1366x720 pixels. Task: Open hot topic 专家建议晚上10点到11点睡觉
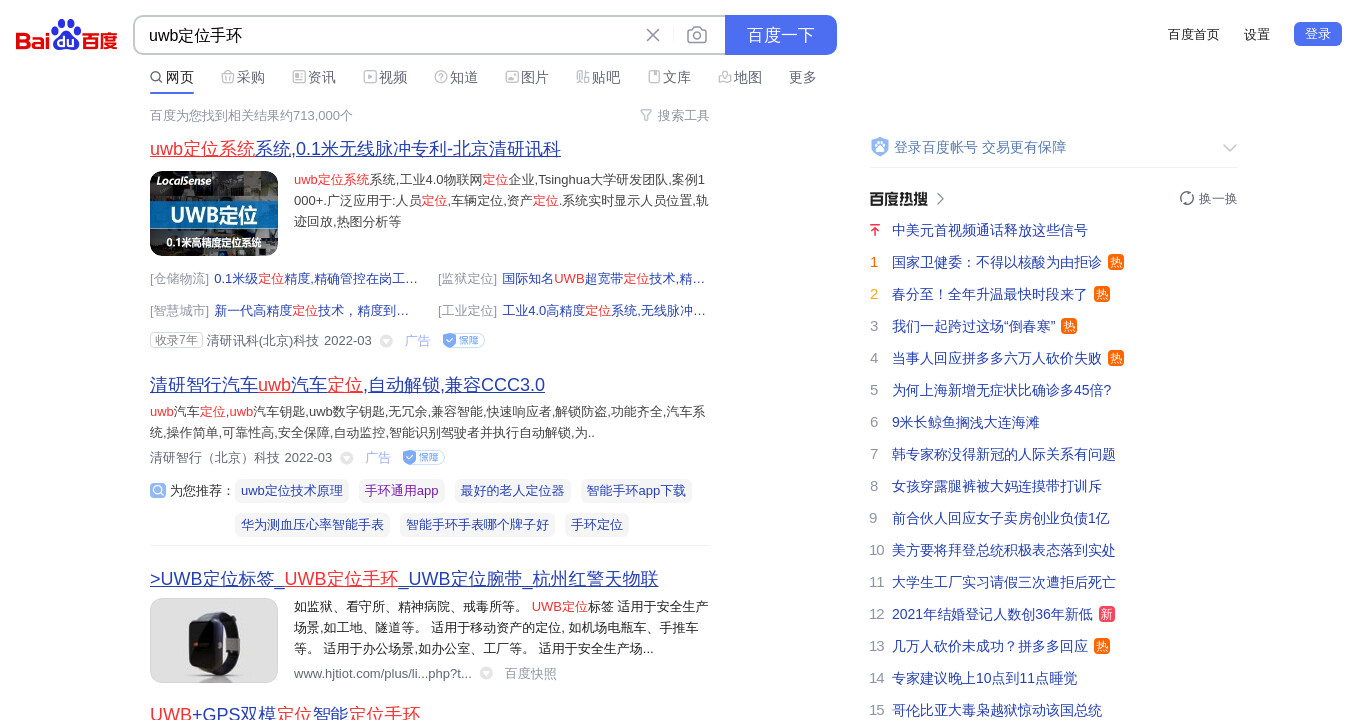985,679
